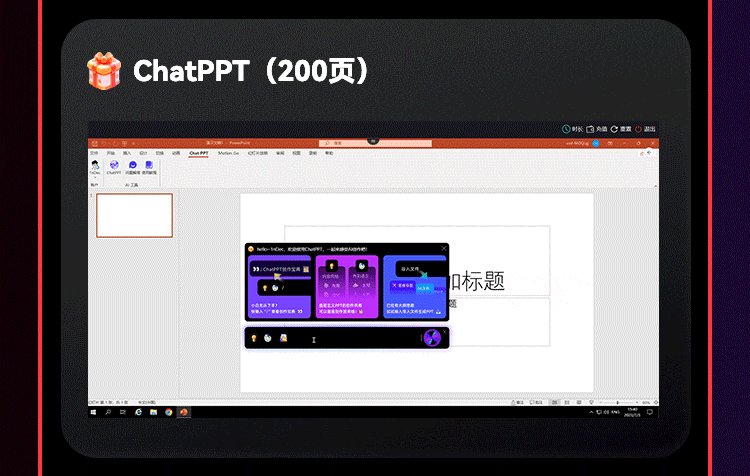The image size is (750, 476).
Task: Open the browser icon next to File Explorer
Action: pyautogui.click(x=168, y=412)
